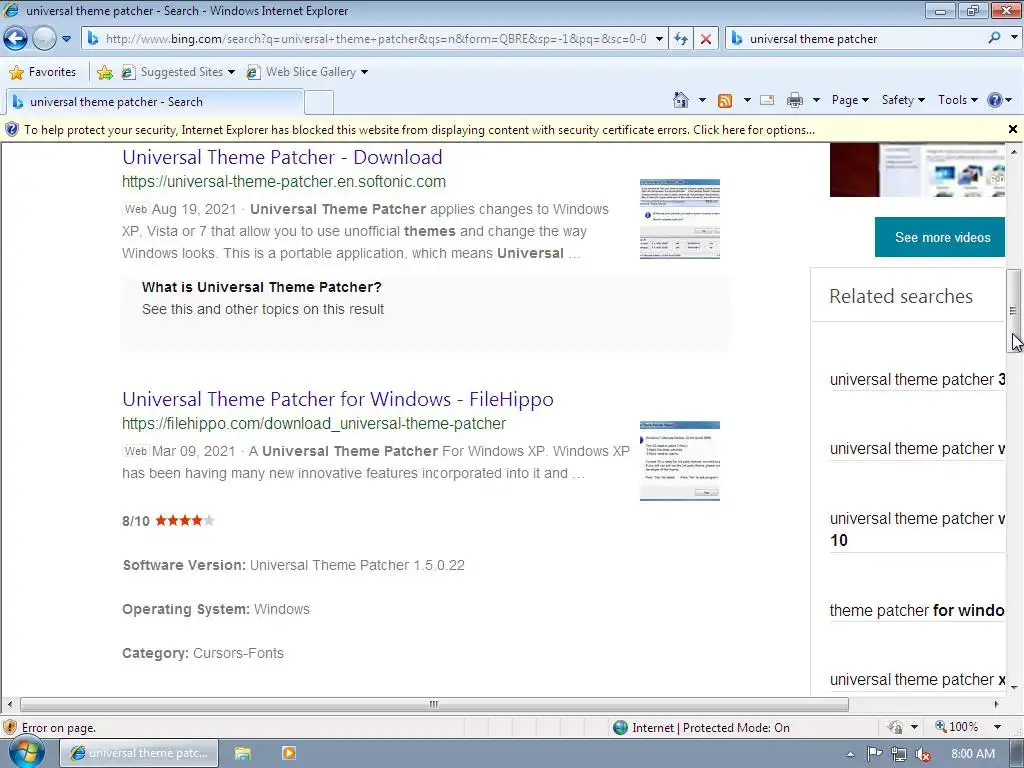
Task: Click the softonic.com green URL
Action: coord(283,182)
